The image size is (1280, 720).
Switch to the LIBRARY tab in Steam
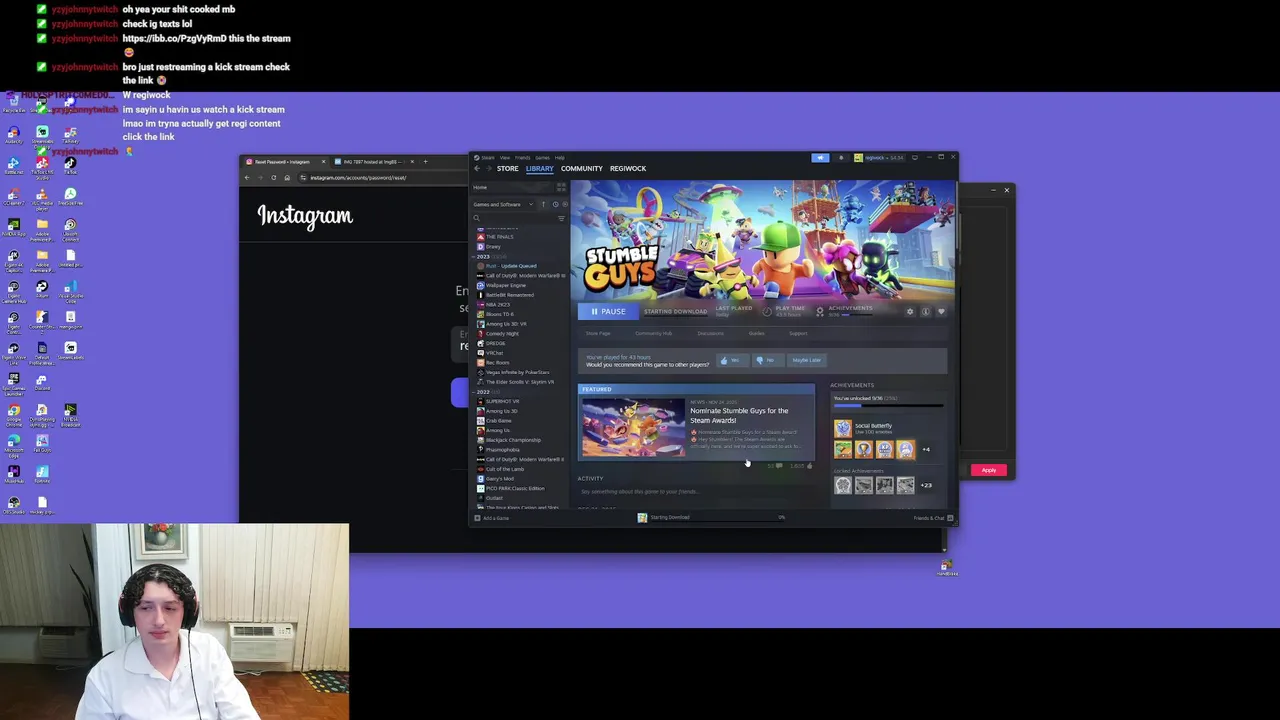coord(539,168)
